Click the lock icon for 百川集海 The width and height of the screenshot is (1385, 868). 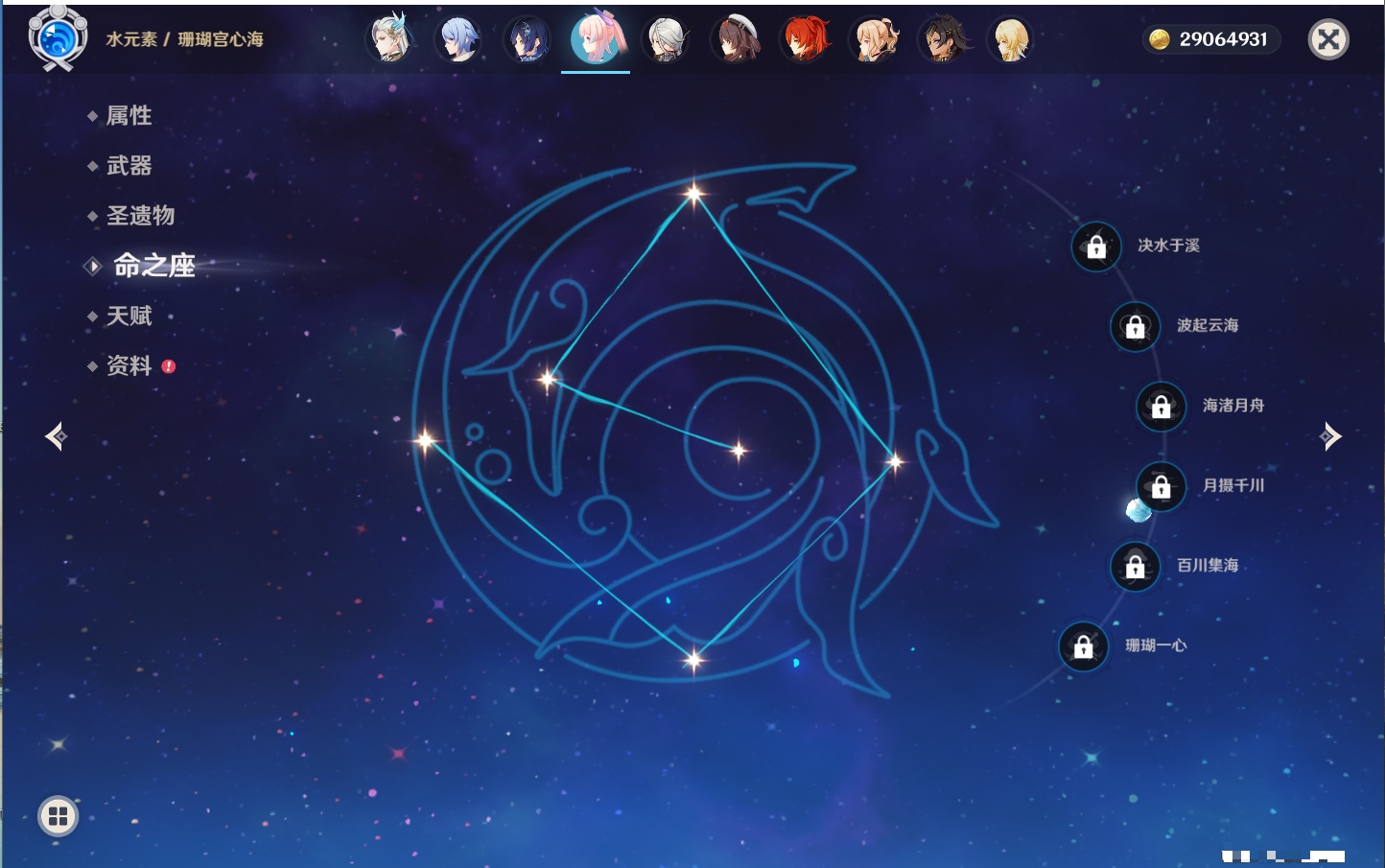(x=1136, y=566)
